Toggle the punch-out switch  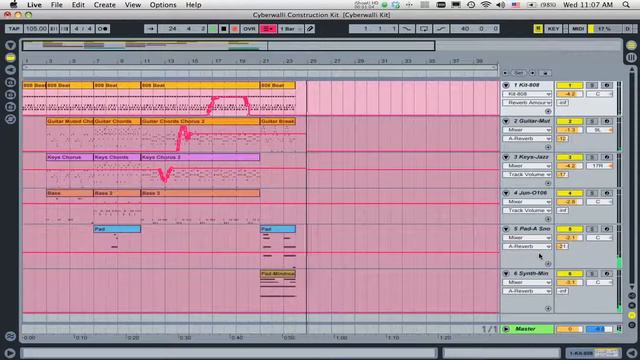coord(441,29)
